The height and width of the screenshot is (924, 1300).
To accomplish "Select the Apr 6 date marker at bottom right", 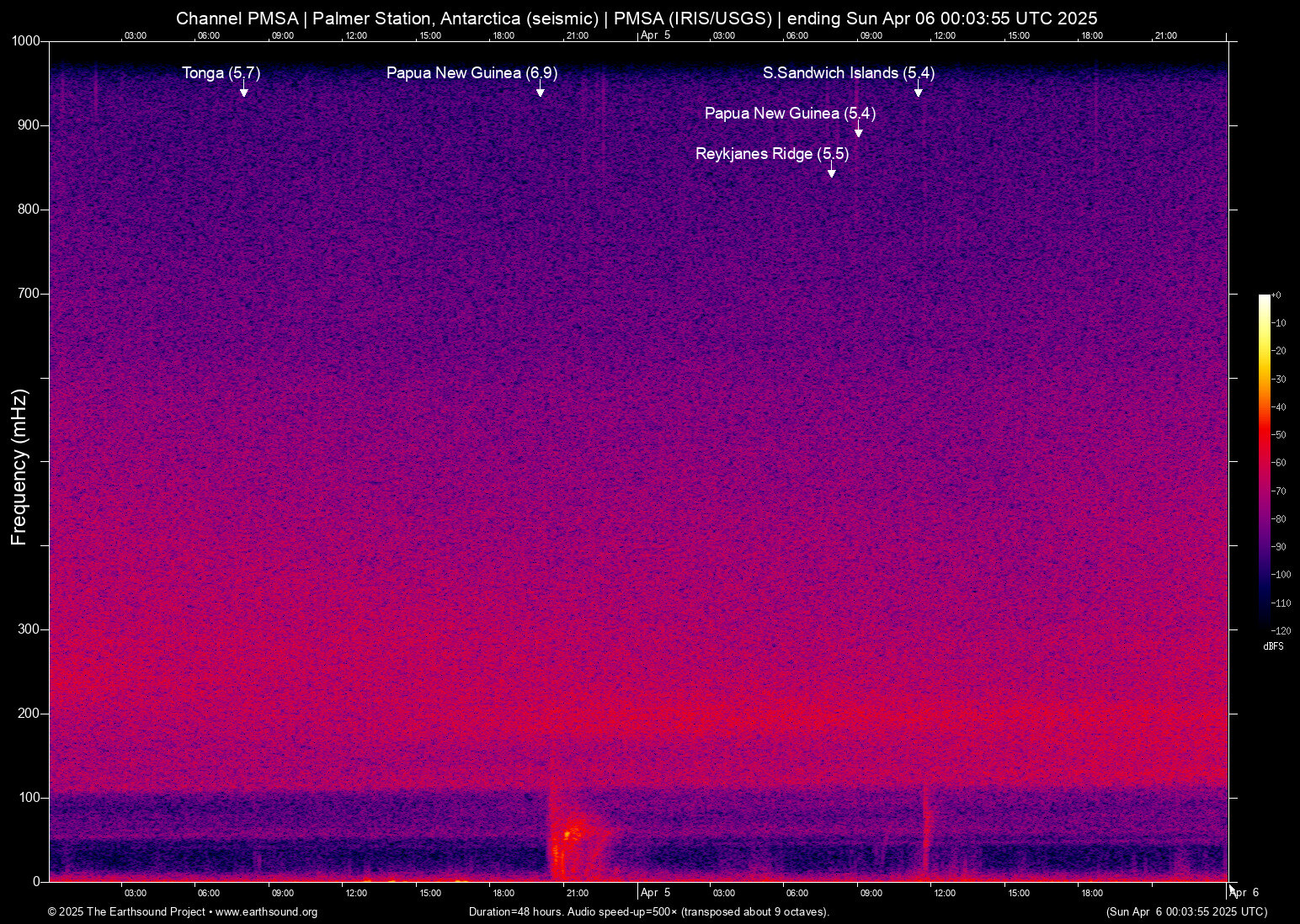I will (x=1246, y=893).
